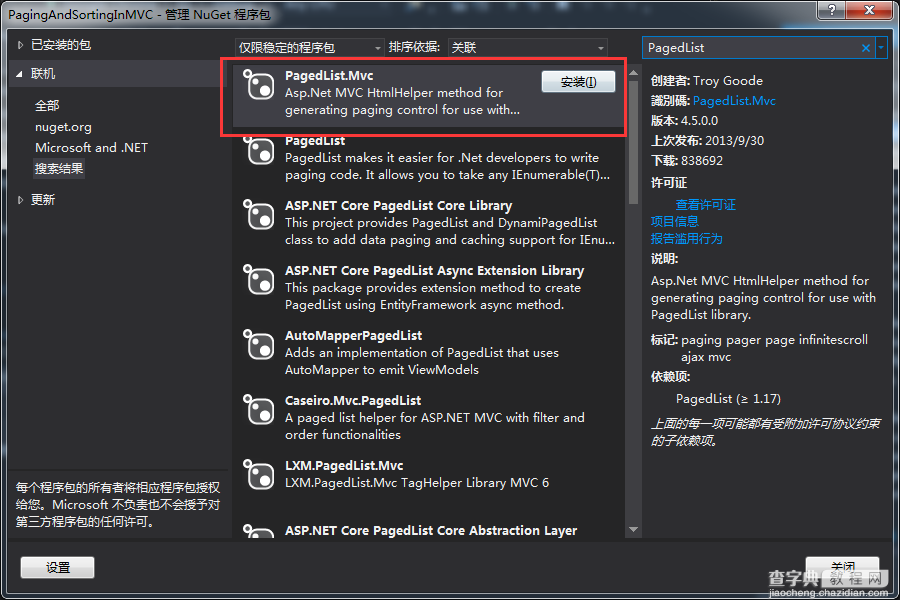Click the publish date 2013/9/30

click(x=735, y=141)
